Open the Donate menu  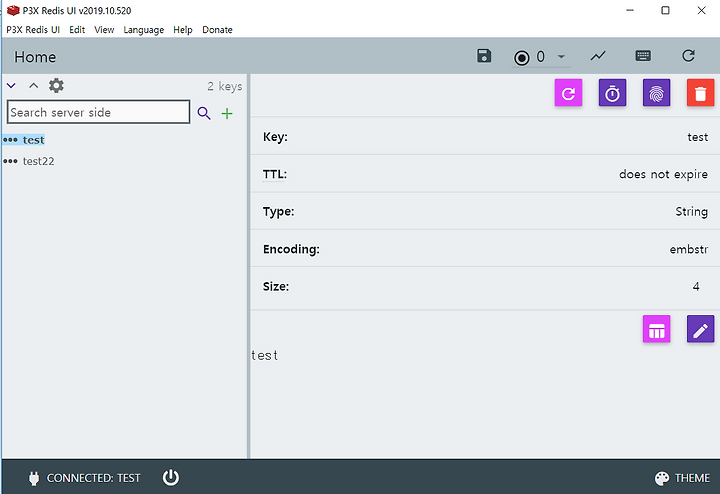[217, 30]
